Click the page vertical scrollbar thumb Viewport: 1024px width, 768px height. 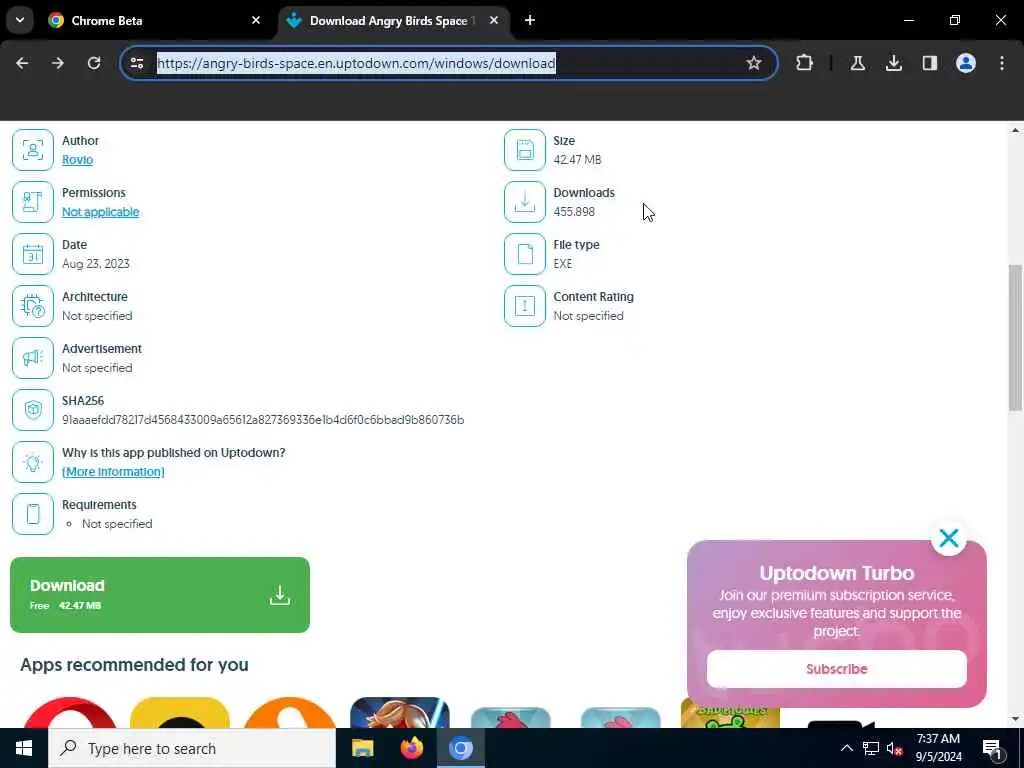pyautogui.click(x=1015, y=338)
